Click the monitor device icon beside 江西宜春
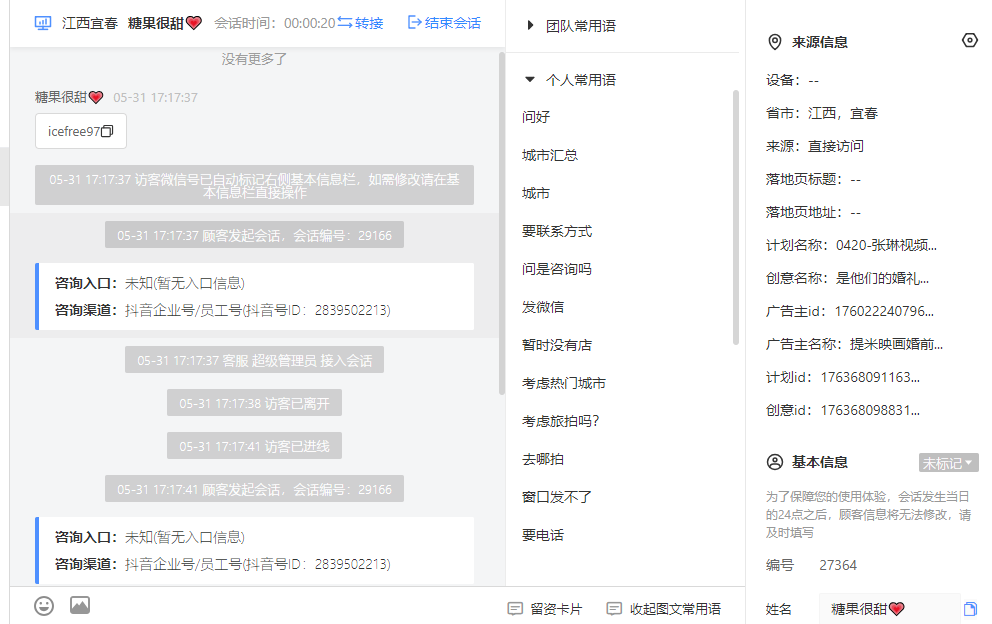992x624 pixels. [42, 23]
